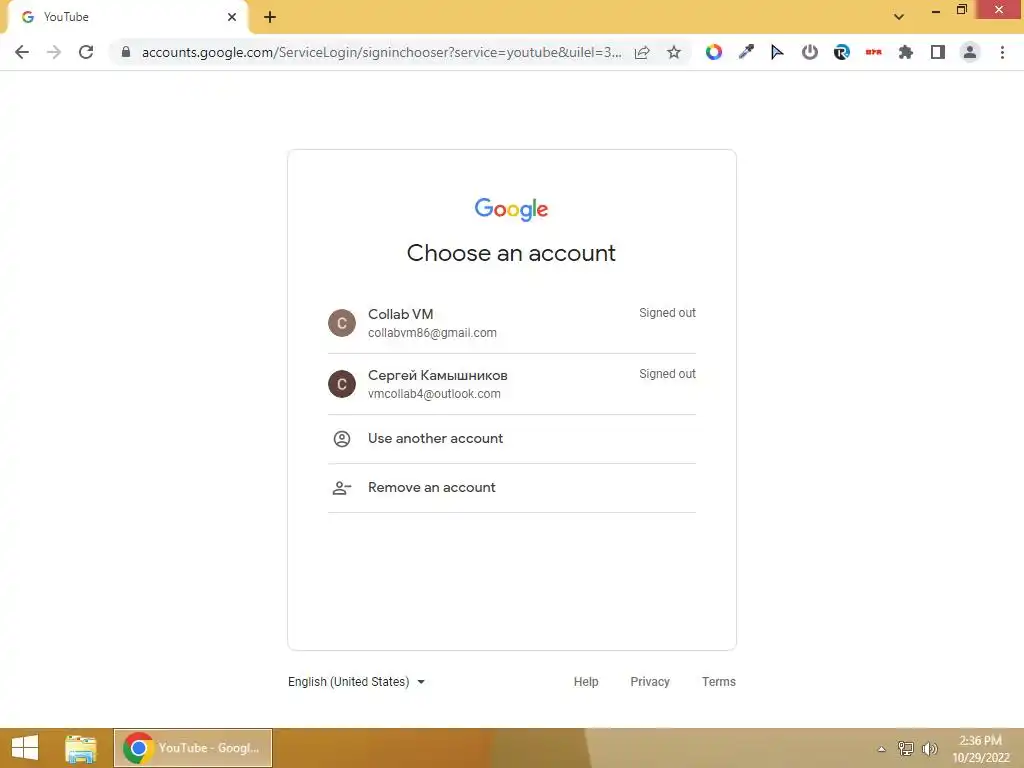This screenshot has height=768, width=1024.
Task: Click the browser back arrow
Action: click(22, 52)
